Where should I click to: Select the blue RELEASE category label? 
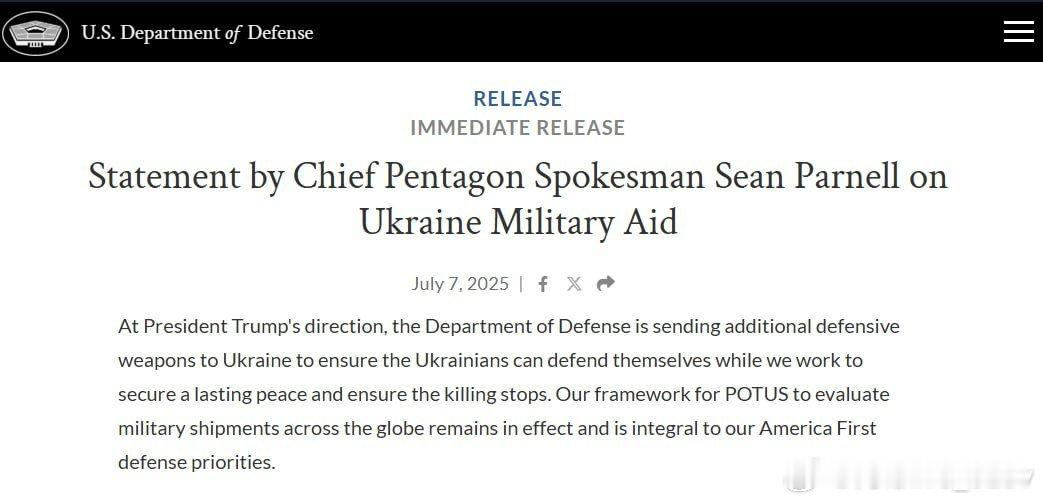coord(518,98)
